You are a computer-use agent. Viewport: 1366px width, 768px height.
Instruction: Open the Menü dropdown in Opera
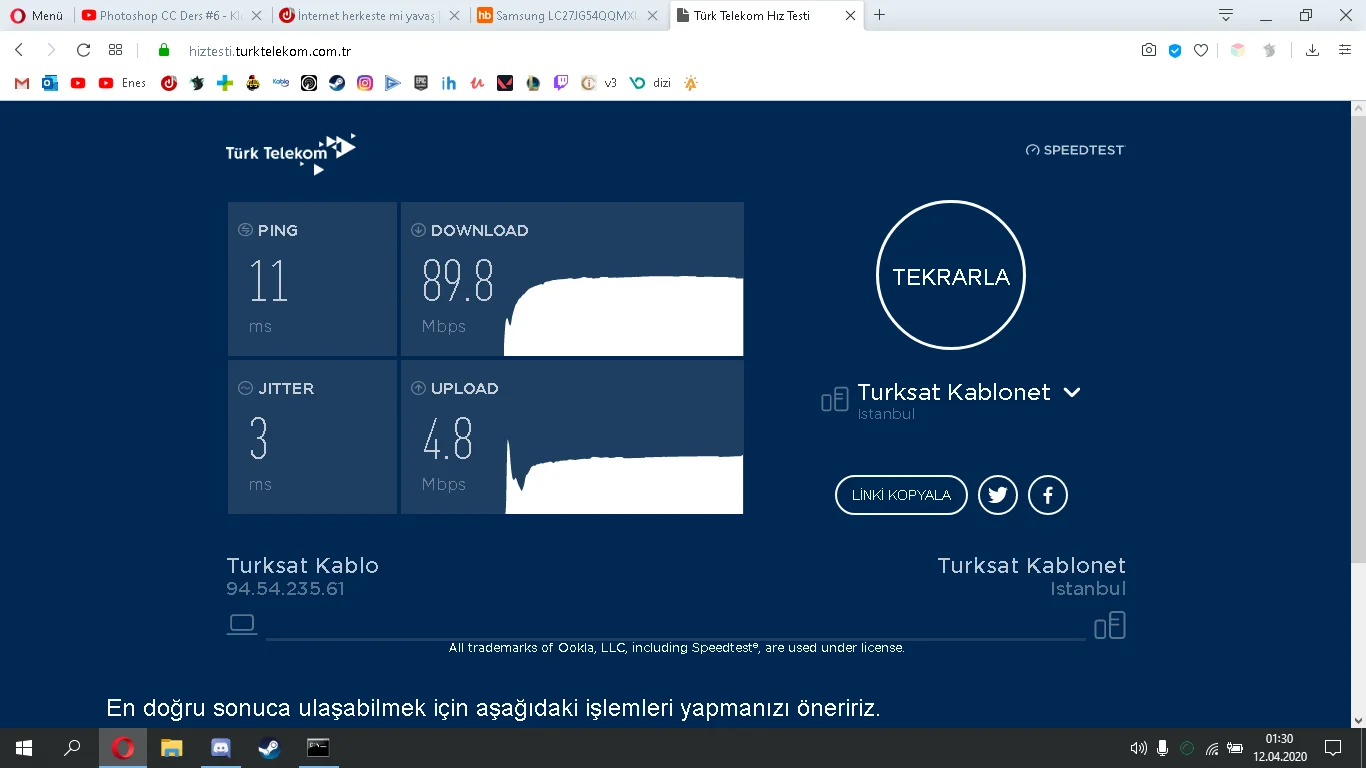click(x=36, y=15)
